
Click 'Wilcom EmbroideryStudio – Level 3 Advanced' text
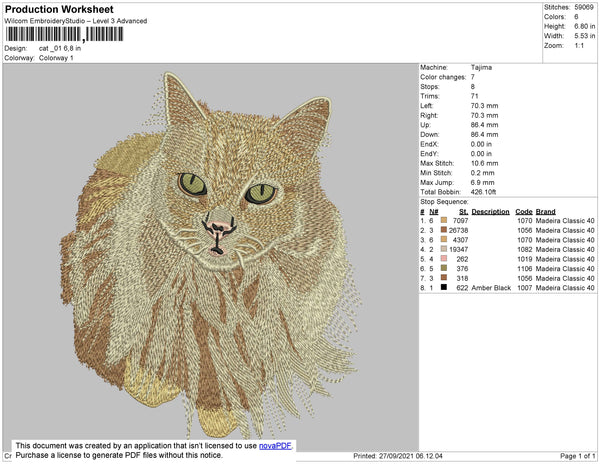76,21
